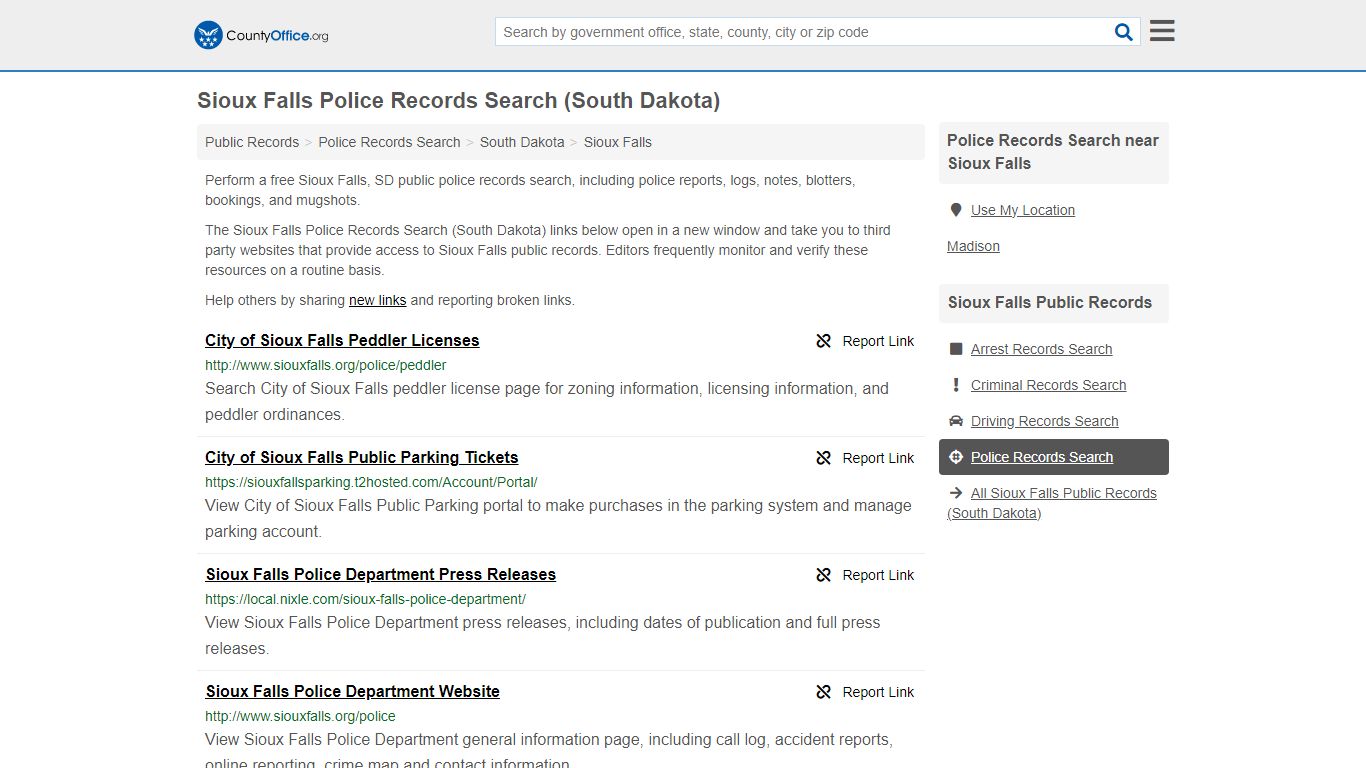1366x768 pixels.
Task: Open Sioux Falls Police Department Press Releases
Action: pyautogui.click(x=381, y=574)
